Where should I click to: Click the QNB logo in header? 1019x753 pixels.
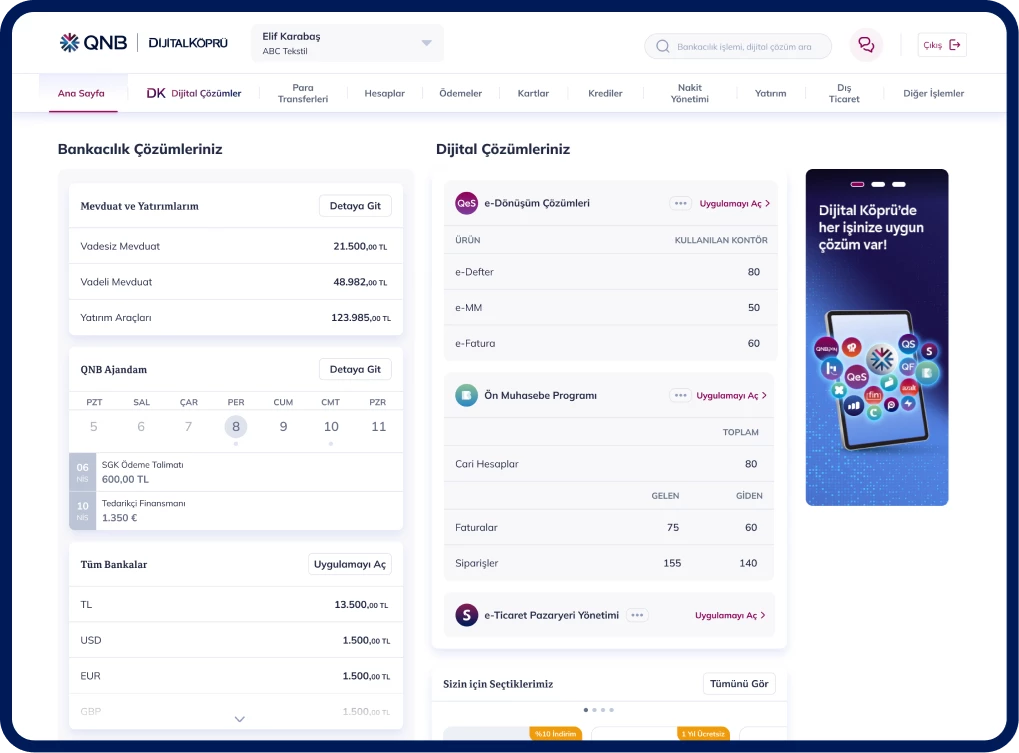(93, 43)
